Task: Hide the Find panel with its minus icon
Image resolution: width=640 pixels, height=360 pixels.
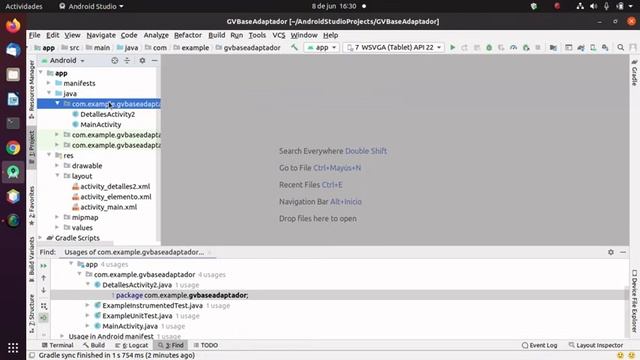Action: pos(623,252)
